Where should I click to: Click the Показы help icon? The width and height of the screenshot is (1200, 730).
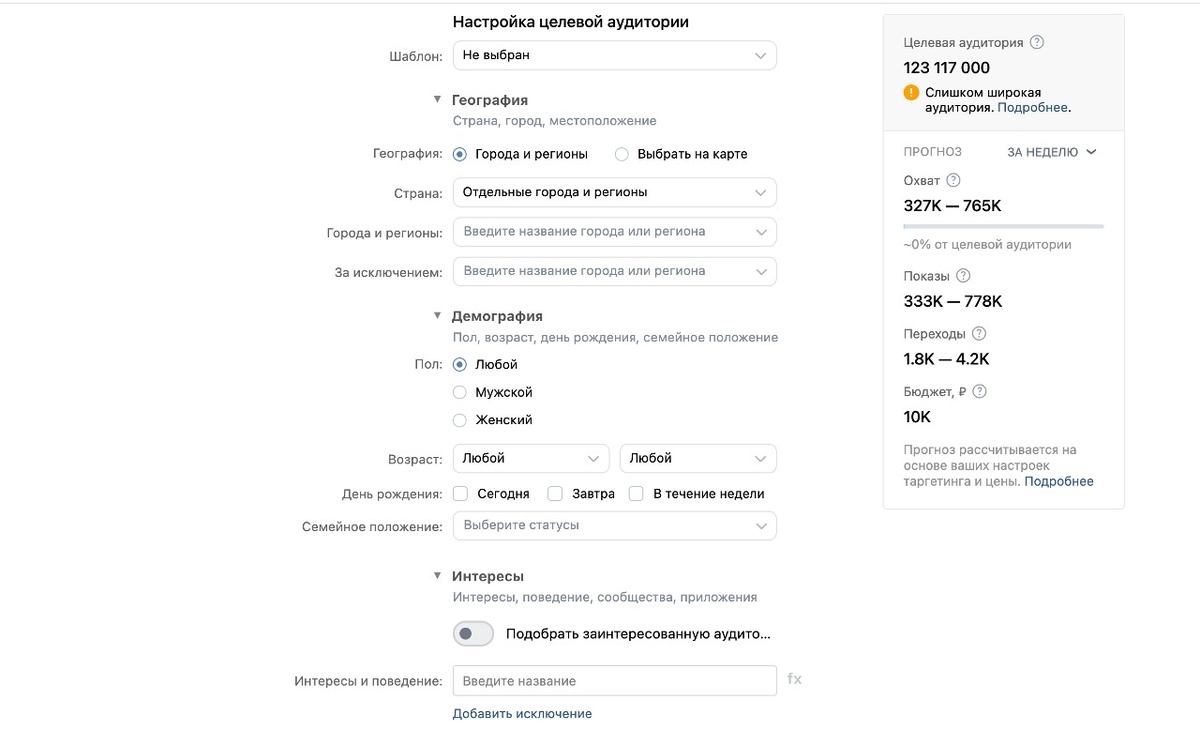(965, 275)
